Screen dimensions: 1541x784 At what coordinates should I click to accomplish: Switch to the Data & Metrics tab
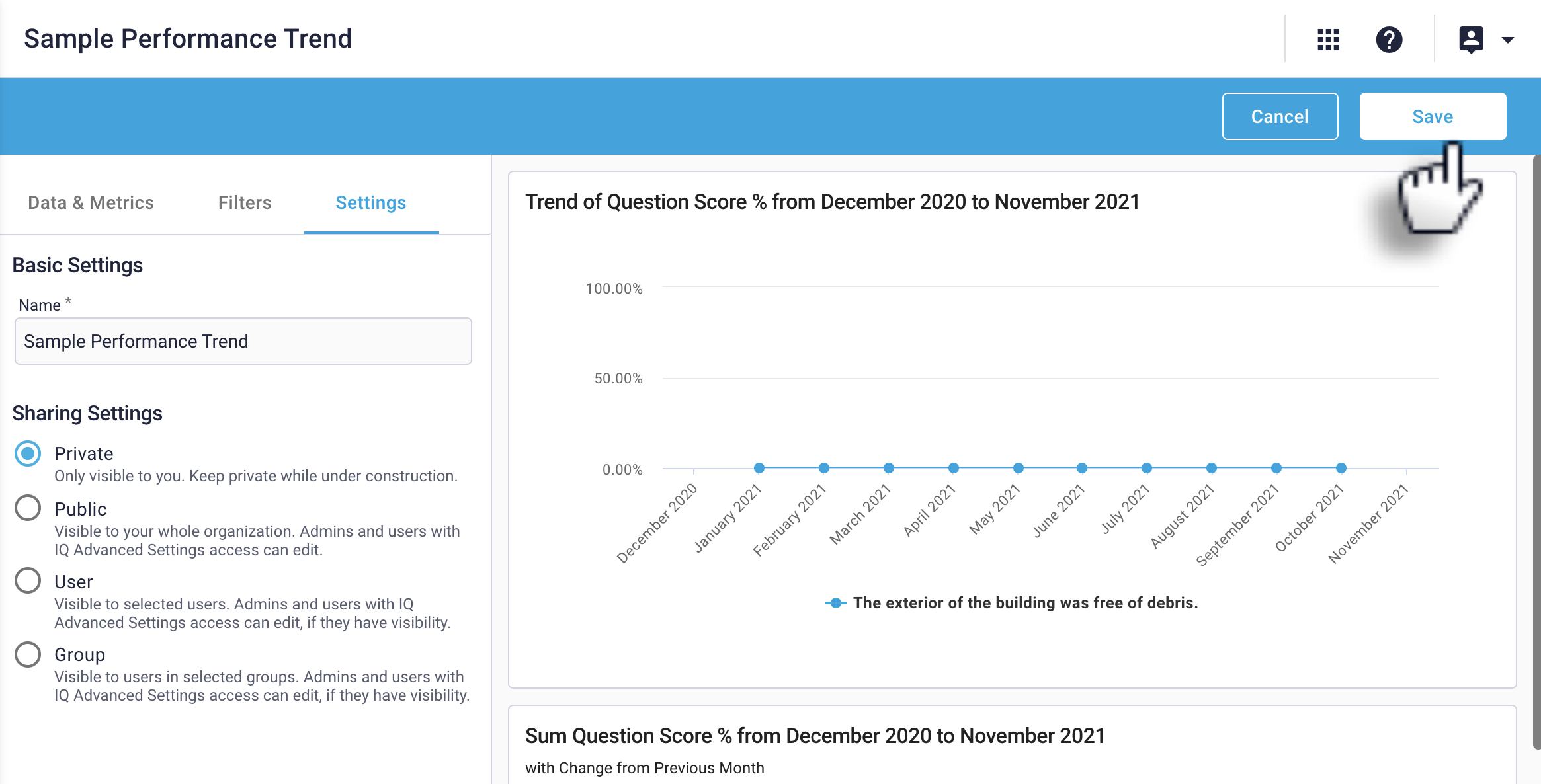tap(91, 202)
